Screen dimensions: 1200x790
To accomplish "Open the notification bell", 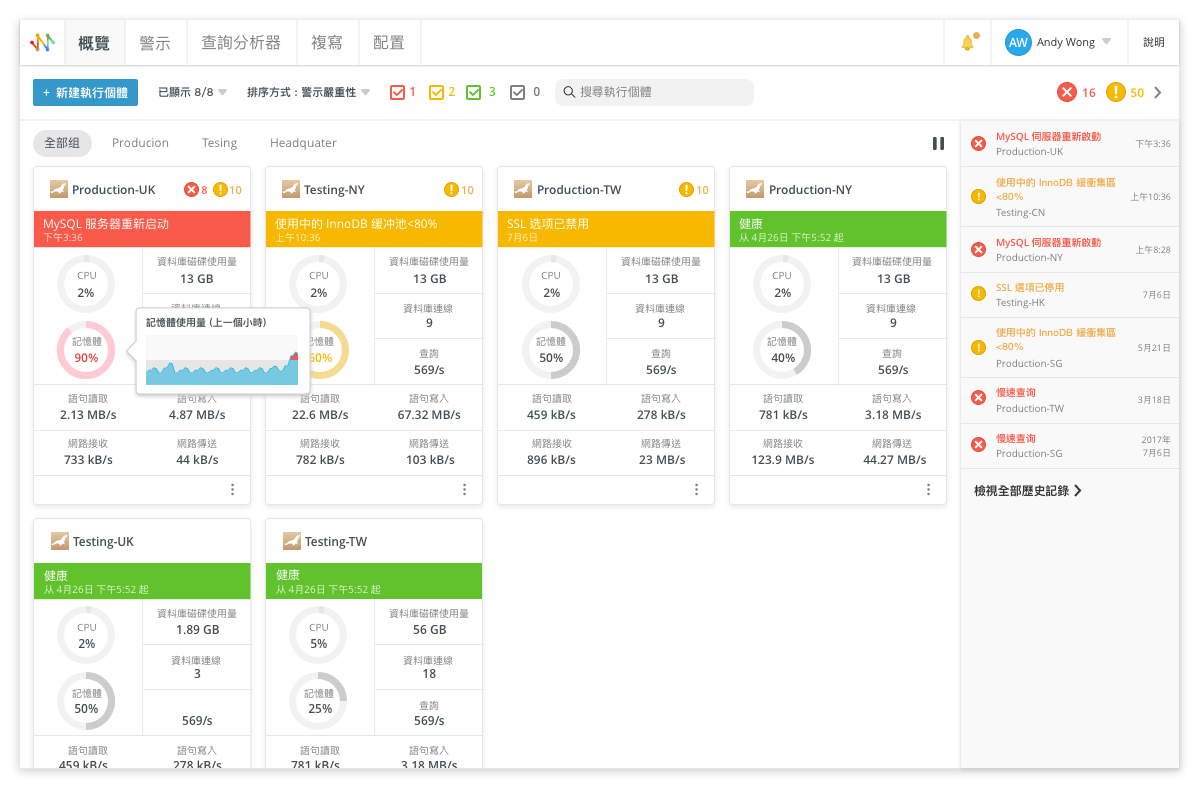I will click(967, 43).
